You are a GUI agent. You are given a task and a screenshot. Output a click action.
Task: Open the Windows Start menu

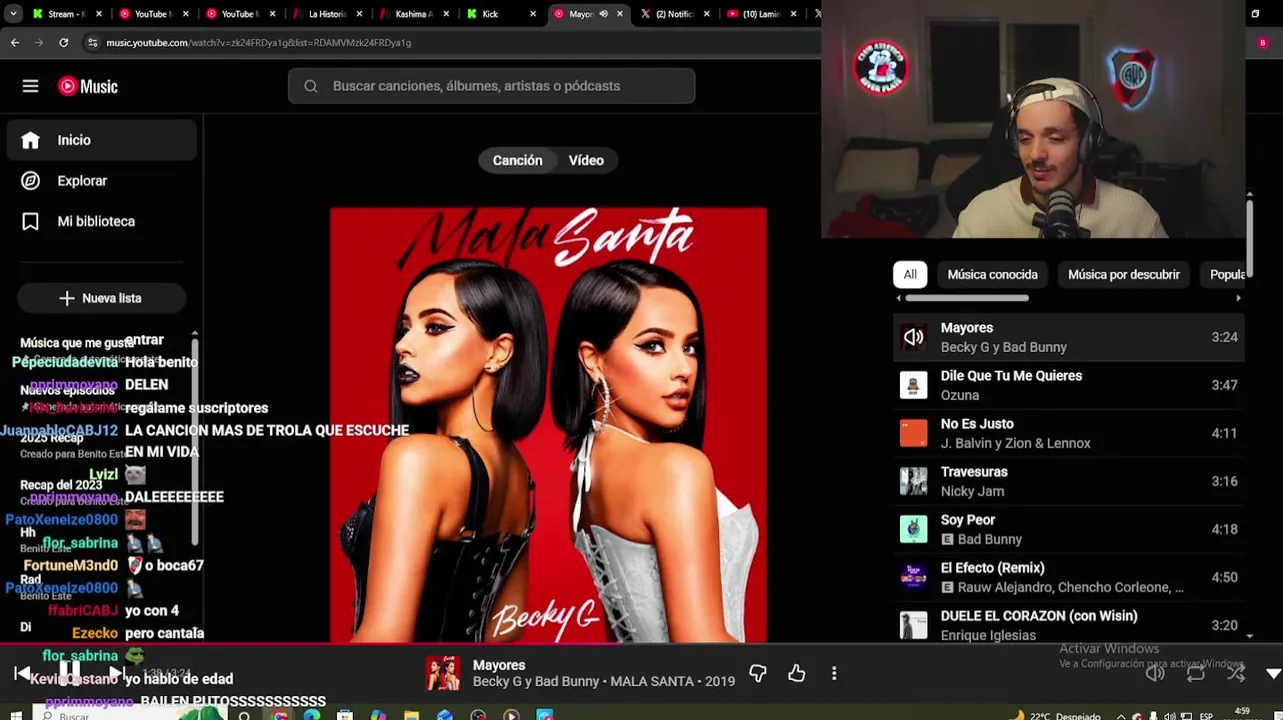tap(15, 715)
